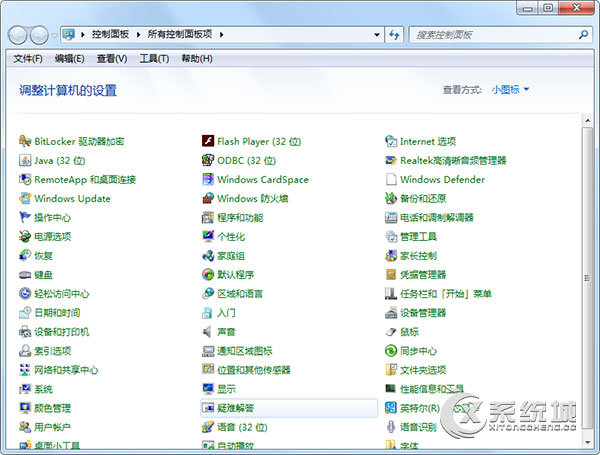Click the 鼠标 icon
The height and width of the screenshot is (455, 600).
(391, 332)
